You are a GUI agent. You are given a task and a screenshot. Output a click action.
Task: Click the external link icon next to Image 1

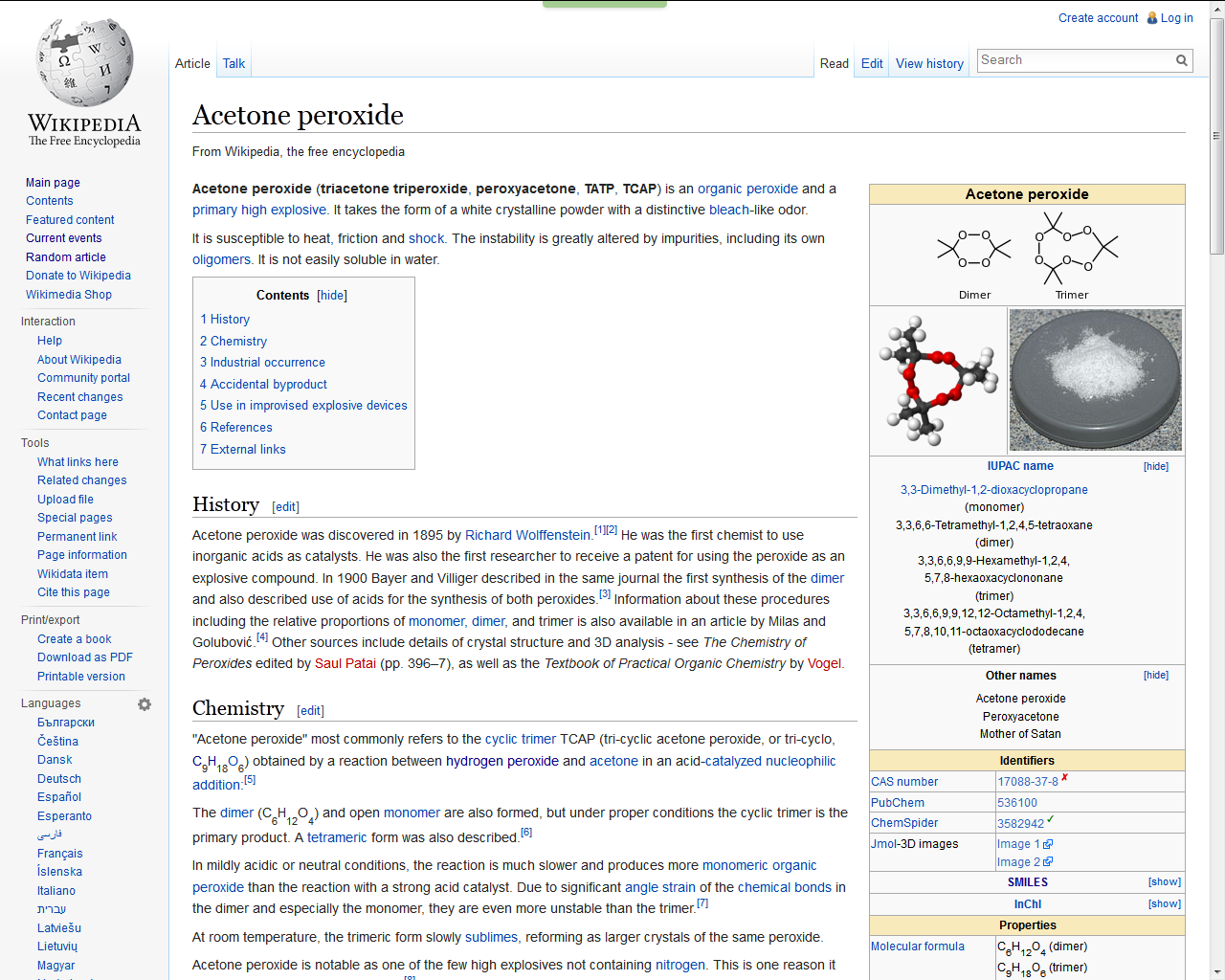(x=1048, y=844)
